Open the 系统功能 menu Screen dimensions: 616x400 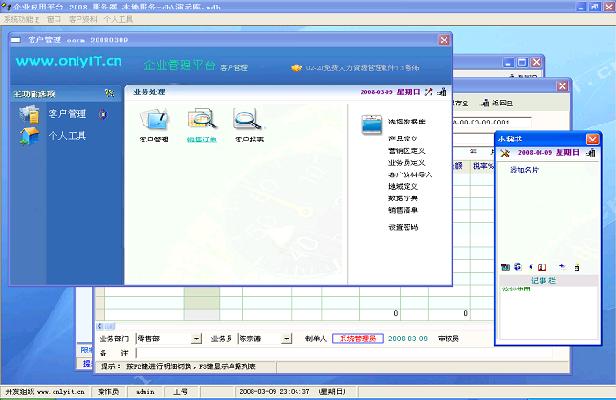click(x=20, y=19)
